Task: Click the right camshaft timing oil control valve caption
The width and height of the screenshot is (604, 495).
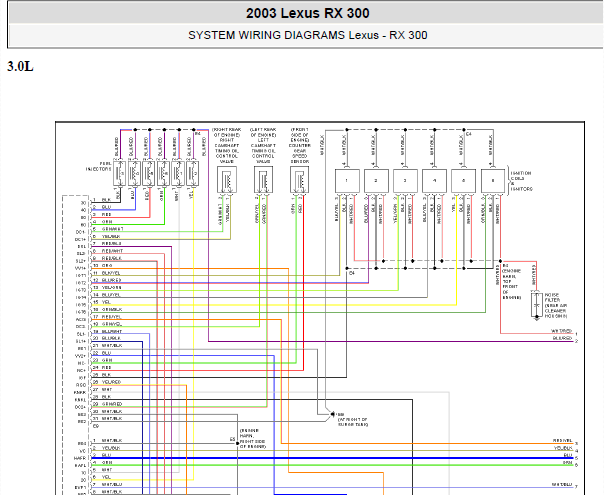Action: click(x=227, y=146)
